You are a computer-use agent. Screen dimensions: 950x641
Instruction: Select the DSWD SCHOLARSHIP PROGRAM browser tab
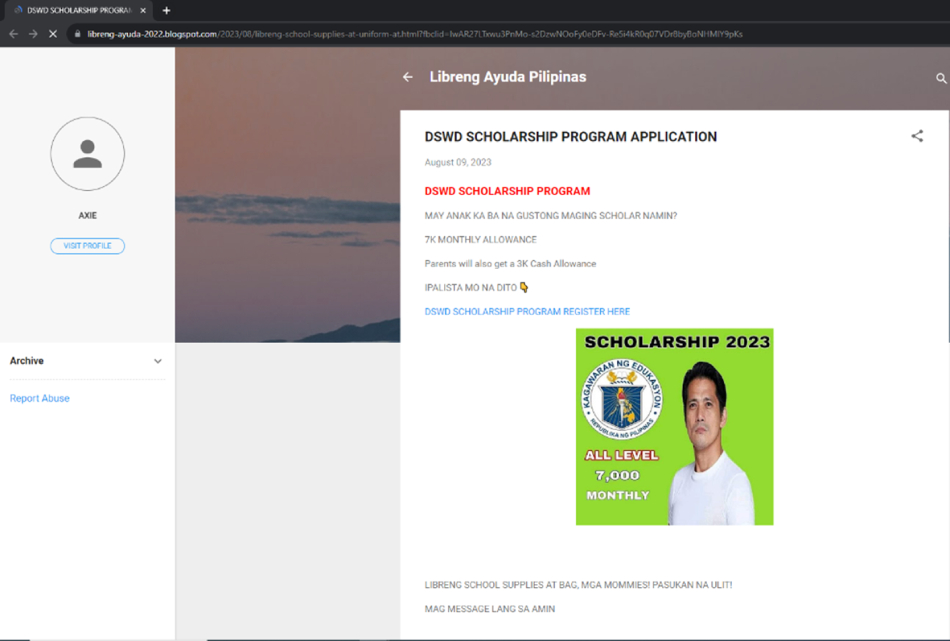coord(79,10)
